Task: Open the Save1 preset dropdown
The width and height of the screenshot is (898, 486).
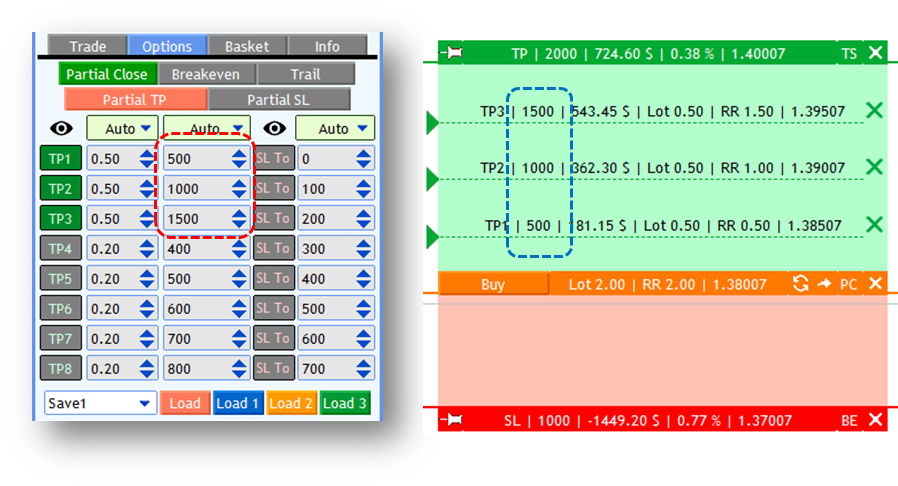Action: pos(100,403)
